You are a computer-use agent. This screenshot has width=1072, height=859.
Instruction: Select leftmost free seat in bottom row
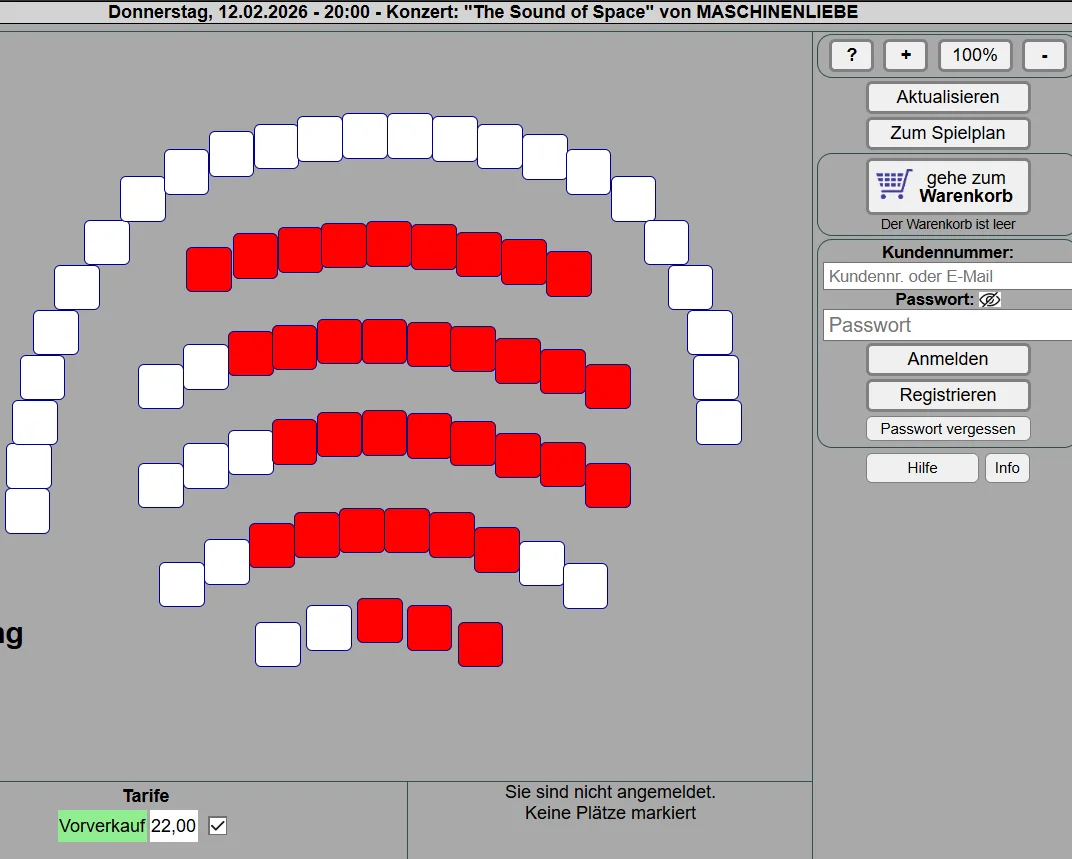278,644
